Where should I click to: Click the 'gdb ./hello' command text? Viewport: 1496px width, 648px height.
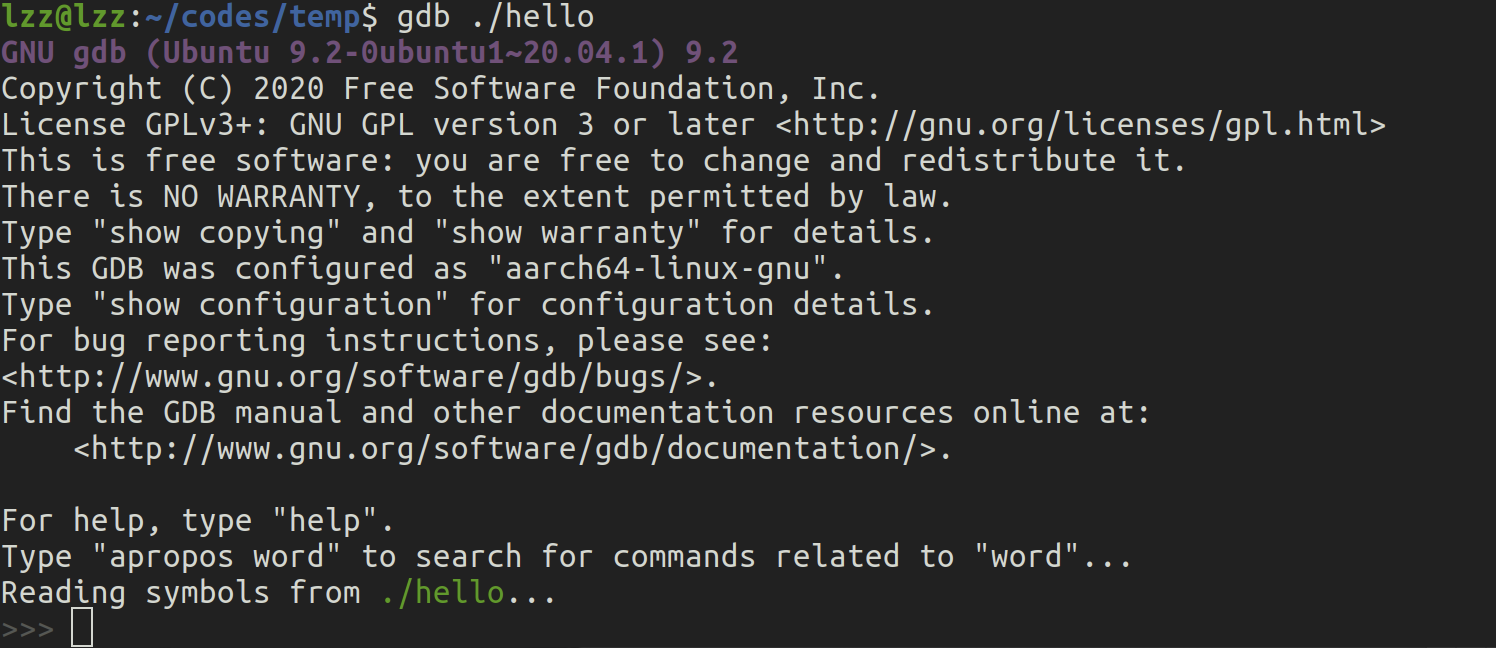pos(496,17)
